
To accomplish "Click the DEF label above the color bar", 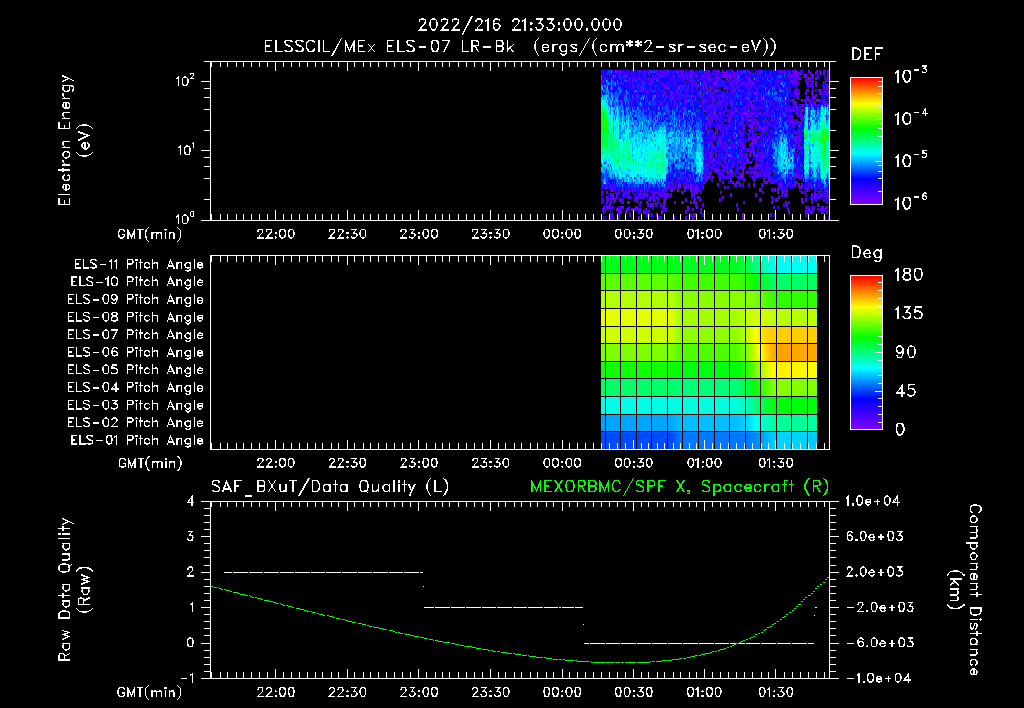I will pos(867,54).
